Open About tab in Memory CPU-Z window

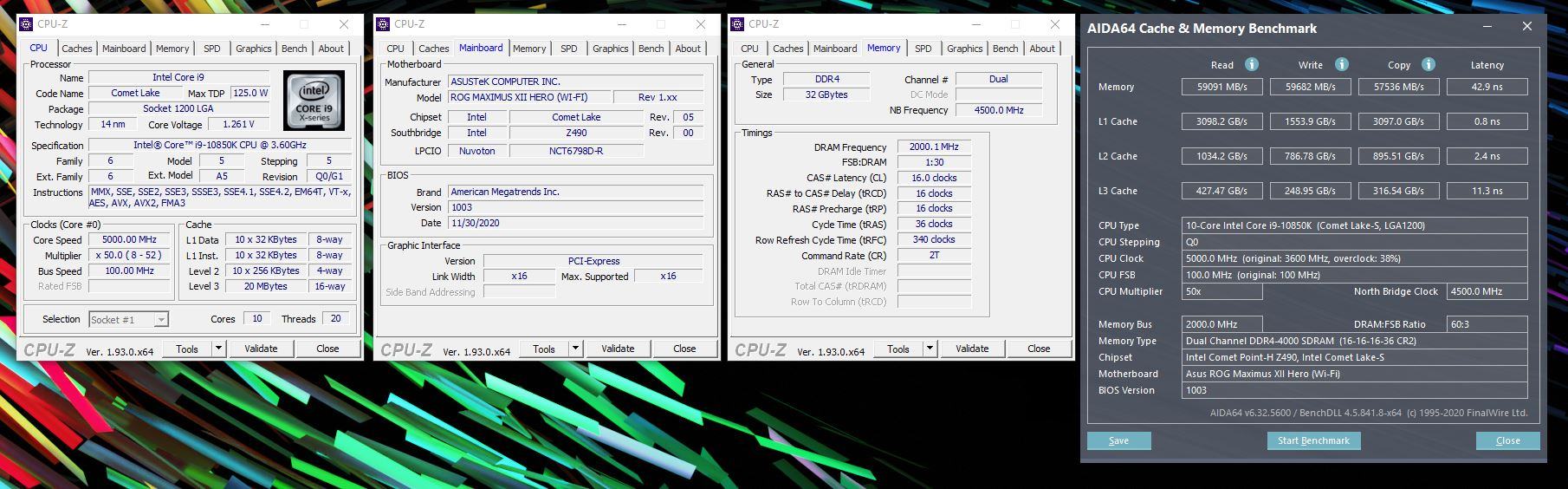tap(1042, 49)
